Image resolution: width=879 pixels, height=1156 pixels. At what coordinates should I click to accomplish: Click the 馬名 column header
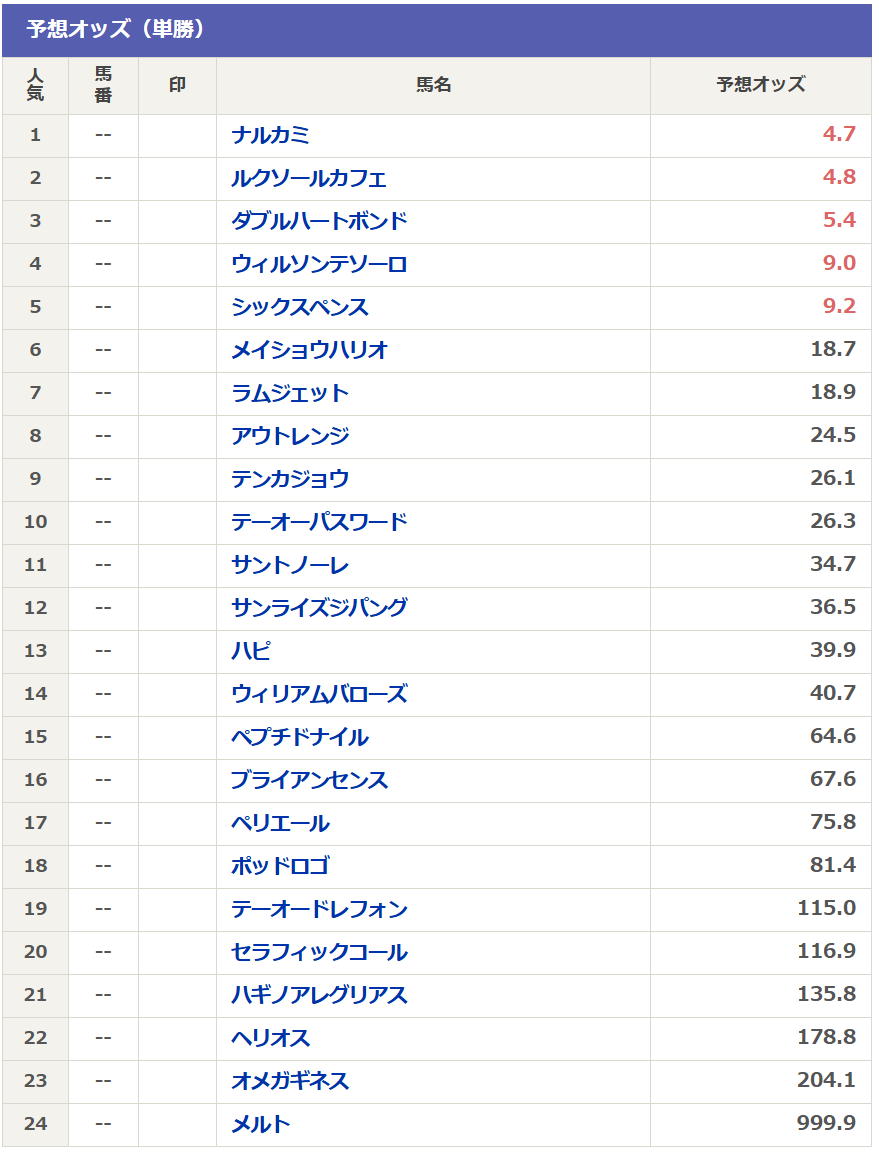(433, 85)
